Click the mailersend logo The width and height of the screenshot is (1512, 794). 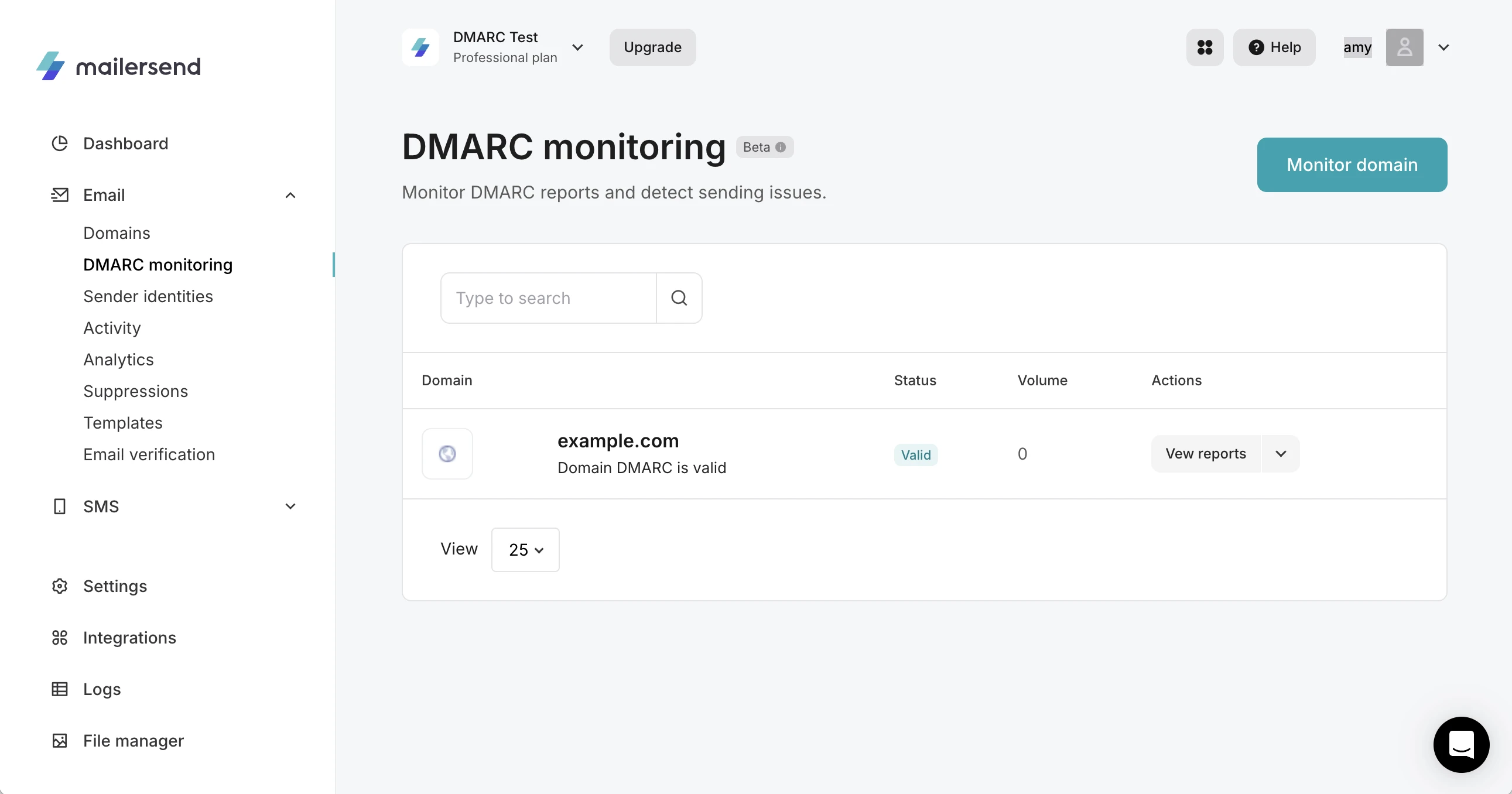coord(118,65)
